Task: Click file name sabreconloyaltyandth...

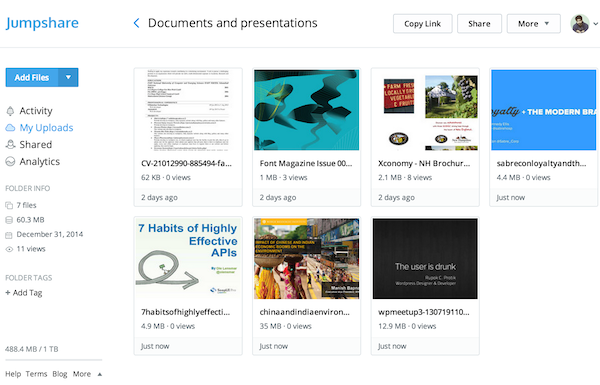Action: coord(541,163)
